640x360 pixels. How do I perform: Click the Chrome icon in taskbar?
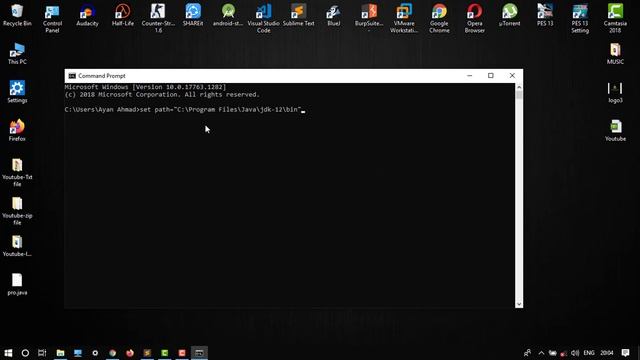point(112,353)
